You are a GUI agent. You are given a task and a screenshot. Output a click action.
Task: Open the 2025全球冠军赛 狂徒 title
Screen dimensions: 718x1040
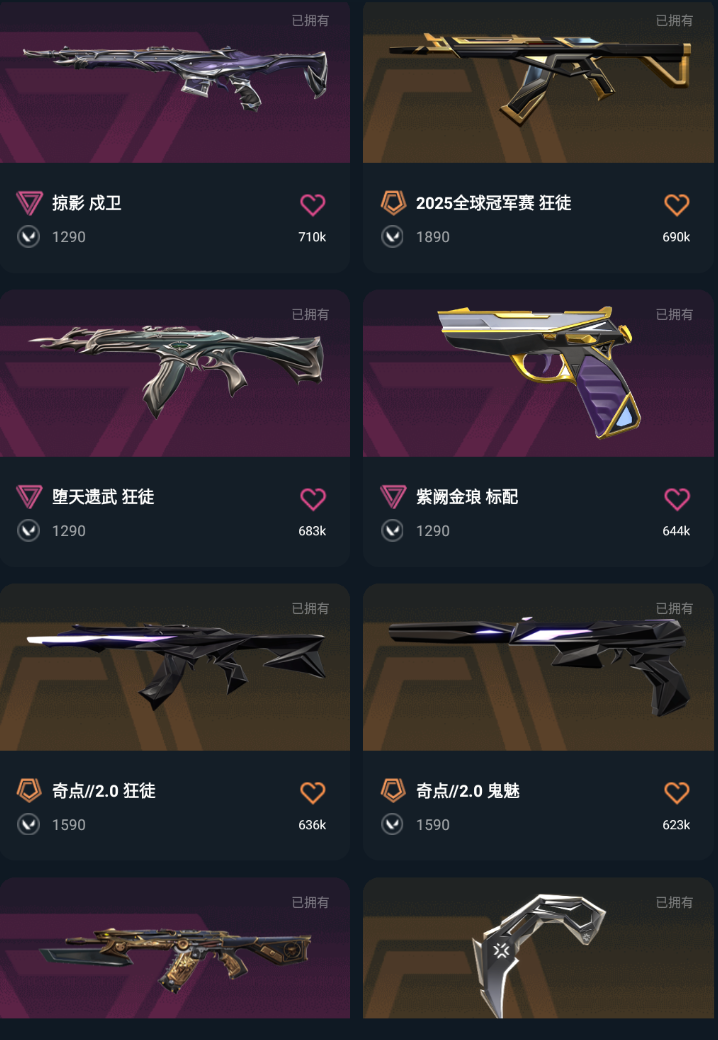tap(493, 203)
